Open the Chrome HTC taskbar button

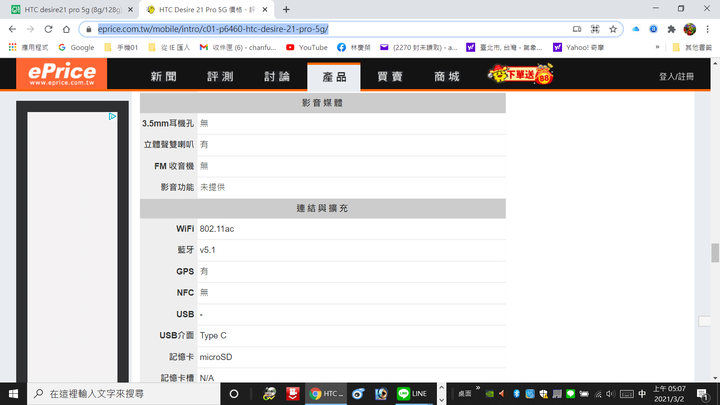point(326,394)
